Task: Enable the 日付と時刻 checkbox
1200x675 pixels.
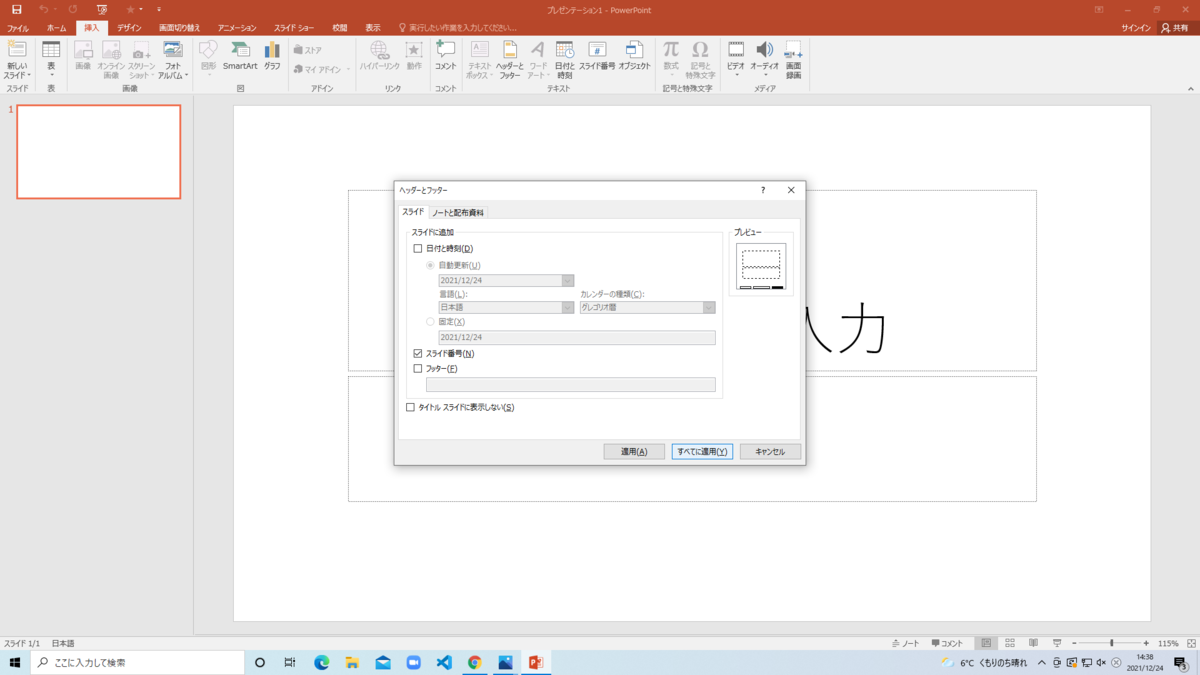Action: coord(419,247)
